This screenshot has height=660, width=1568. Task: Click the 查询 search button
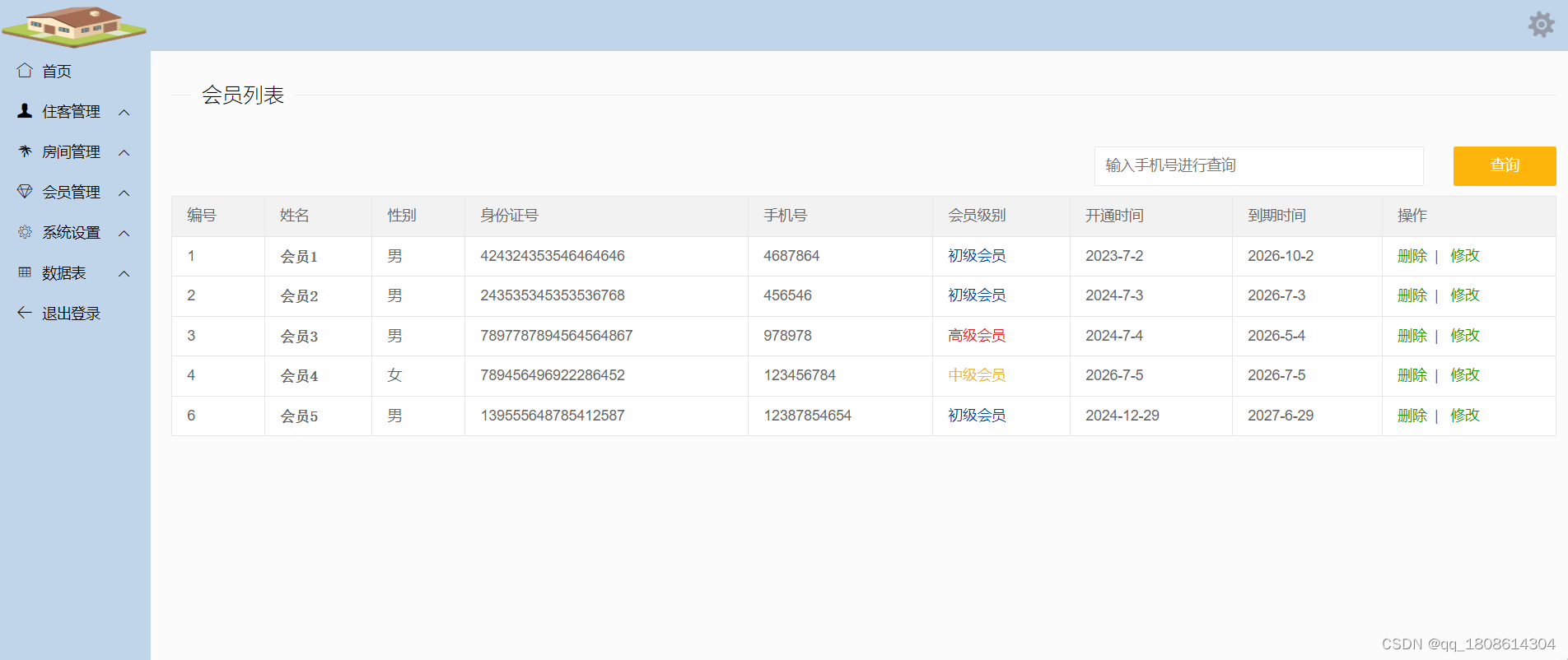(x=1505, y=165)
